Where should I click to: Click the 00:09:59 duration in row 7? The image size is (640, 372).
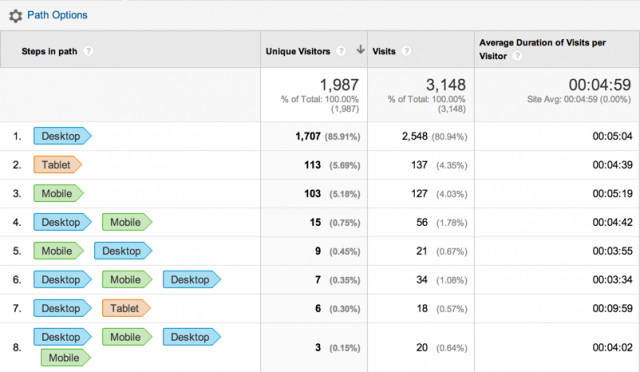(x=612, y=308)
